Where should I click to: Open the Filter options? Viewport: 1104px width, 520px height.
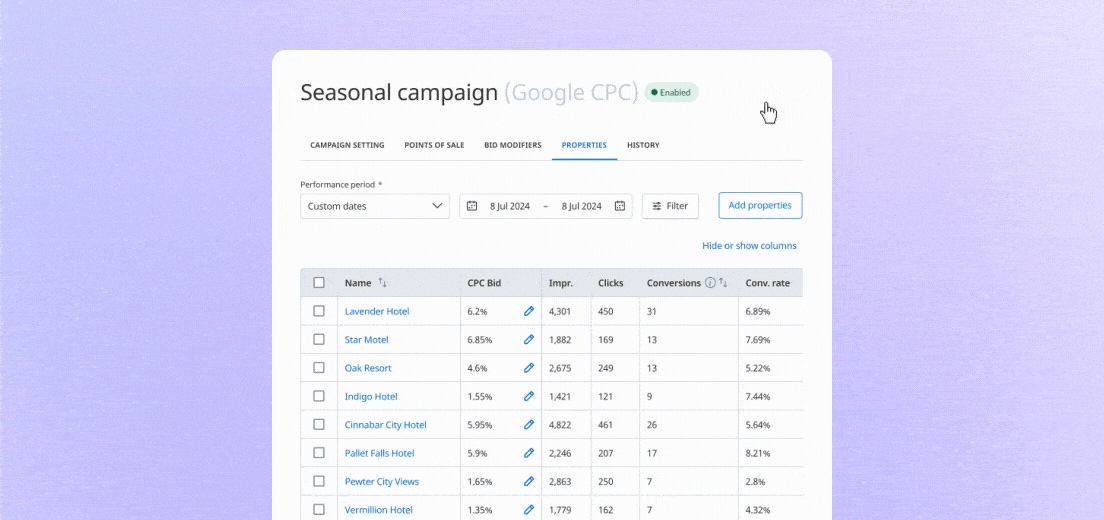click(670, 206)
